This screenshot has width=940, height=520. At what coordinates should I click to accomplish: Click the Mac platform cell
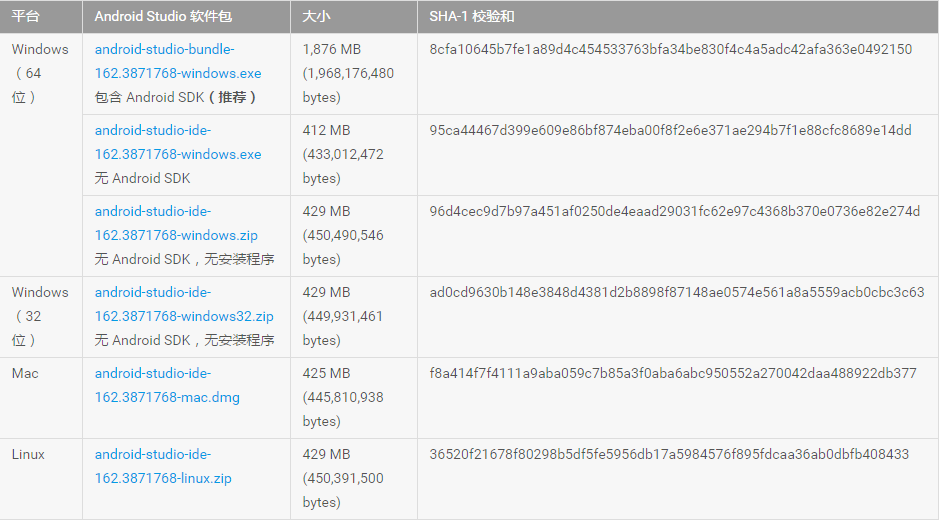[25, 373]
